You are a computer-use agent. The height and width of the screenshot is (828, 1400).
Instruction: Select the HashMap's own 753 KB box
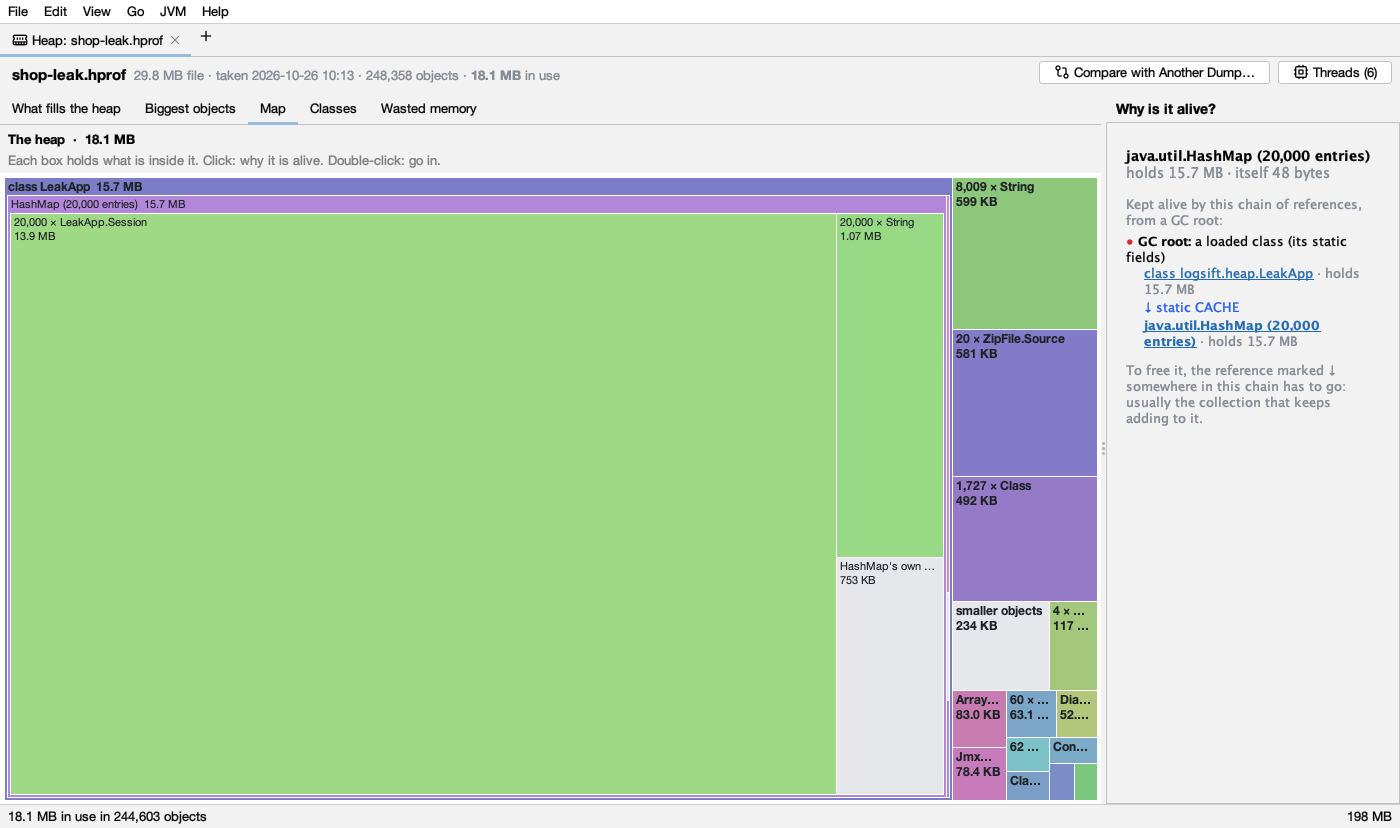click(x=890, y=676)
